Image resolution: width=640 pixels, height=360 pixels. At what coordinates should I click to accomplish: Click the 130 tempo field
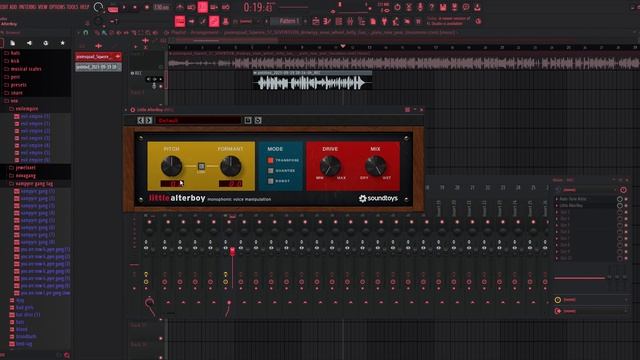(161, 7)
